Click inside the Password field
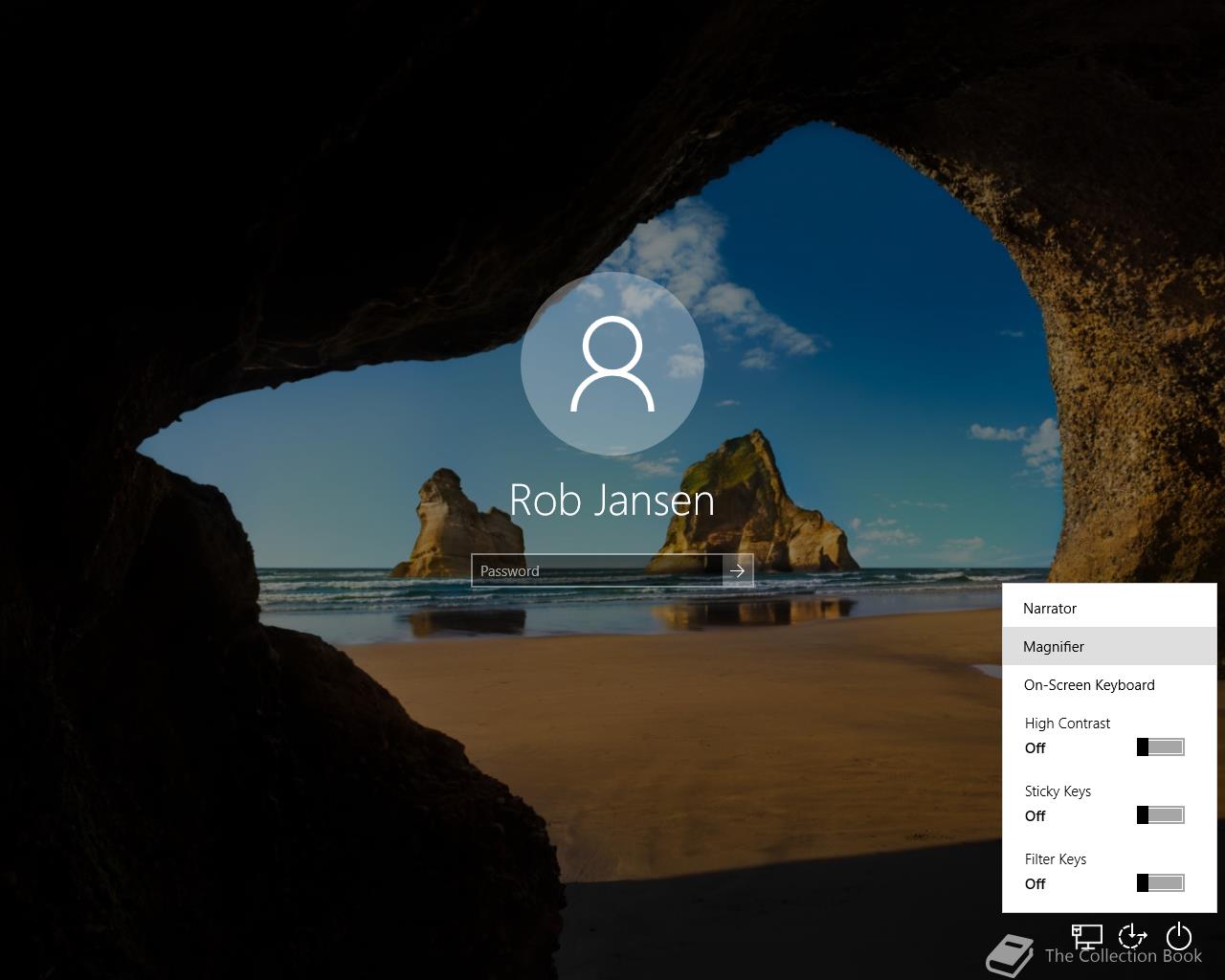 [596, 571]
